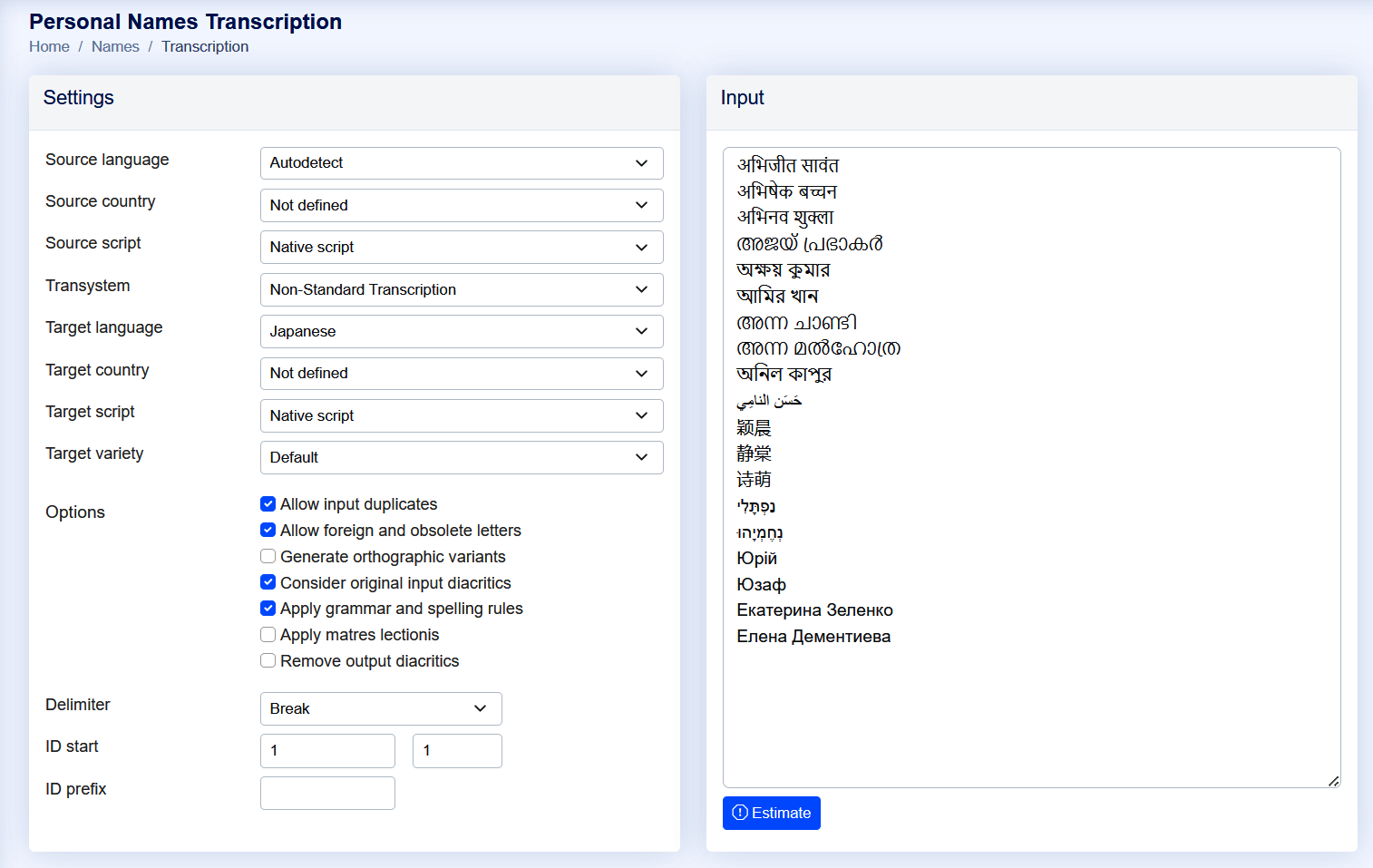Screen dimensions: 1373x868
Task: Click the ID start label
Action: pyautogui.click(x=72, y=746)
